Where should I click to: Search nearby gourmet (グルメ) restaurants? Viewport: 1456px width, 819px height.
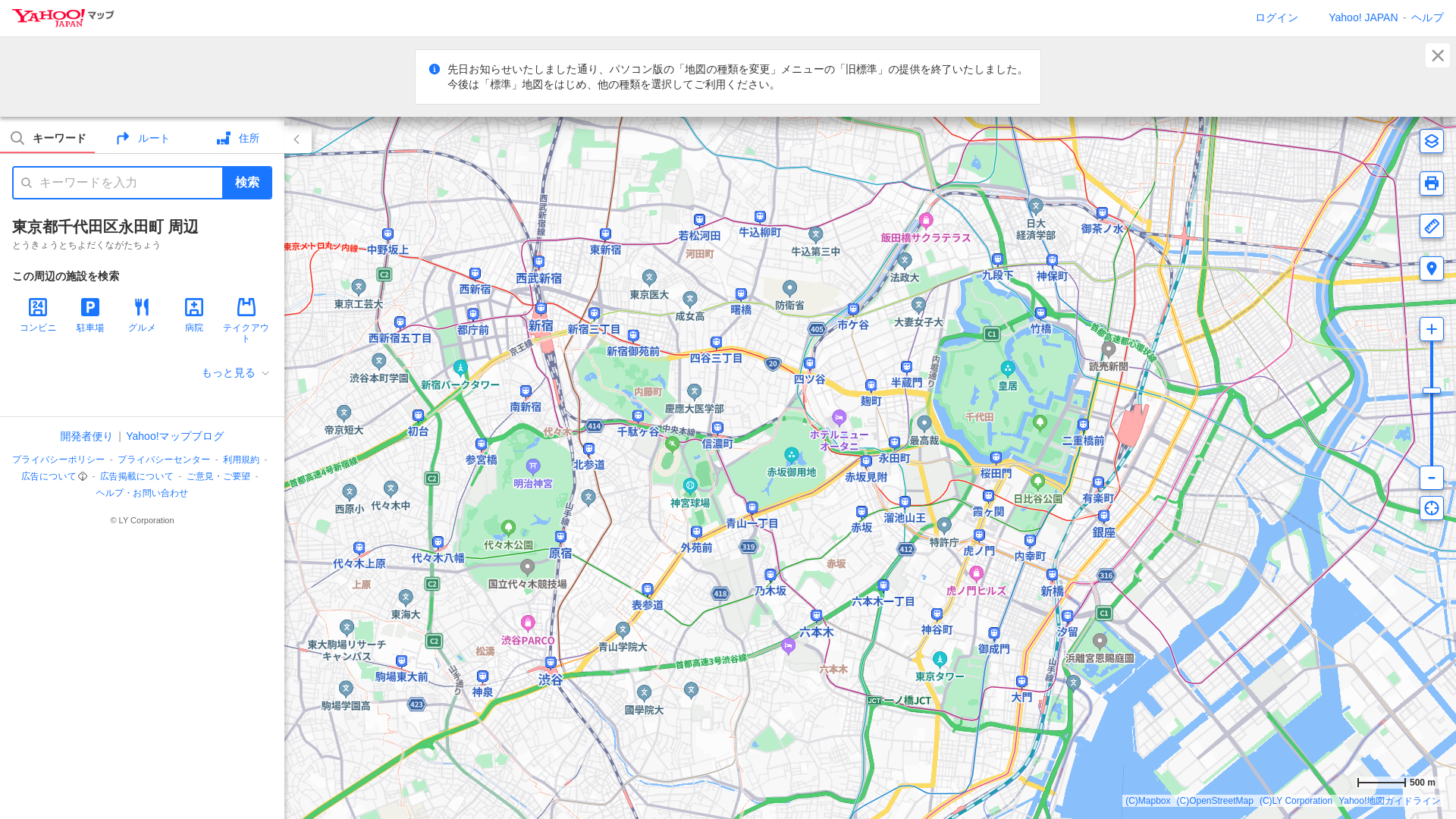[142, 315]
